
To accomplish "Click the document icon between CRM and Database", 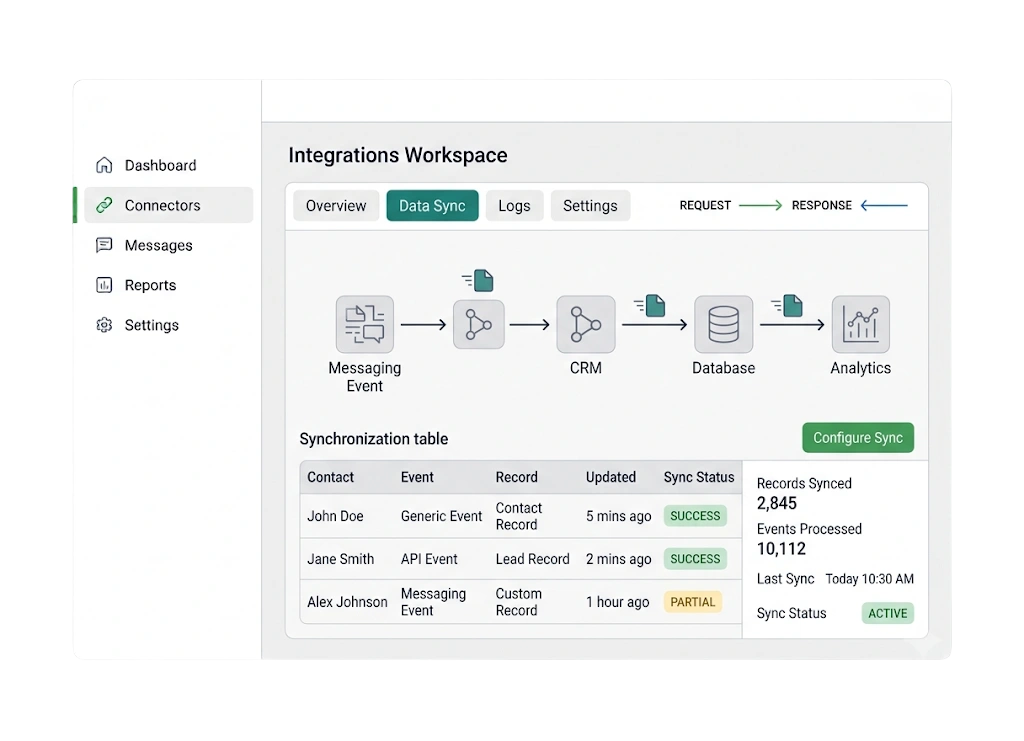I will point(650,305).
